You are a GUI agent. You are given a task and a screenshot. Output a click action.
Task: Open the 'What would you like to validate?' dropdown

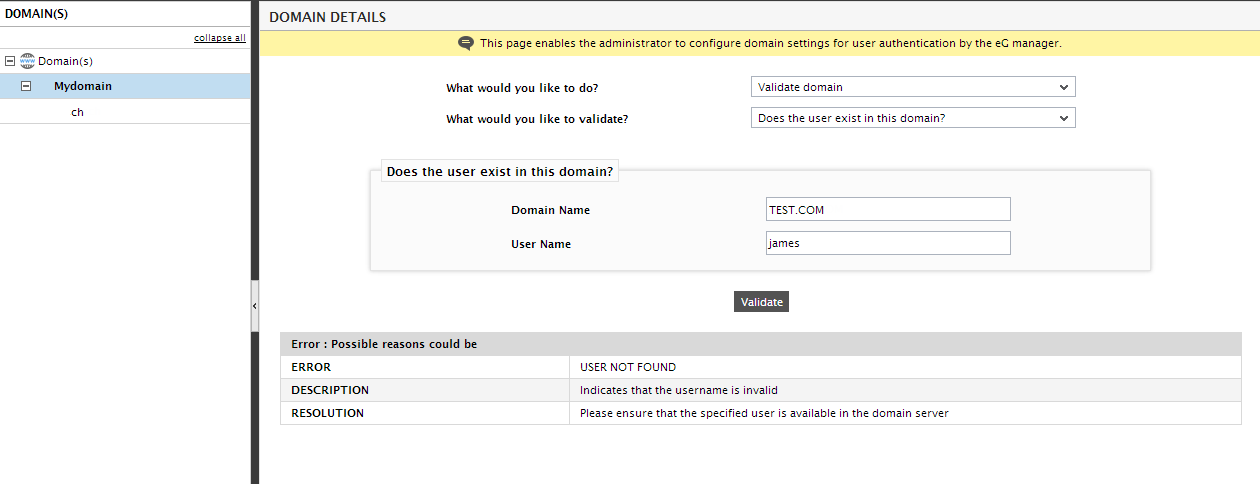(913, 118)
